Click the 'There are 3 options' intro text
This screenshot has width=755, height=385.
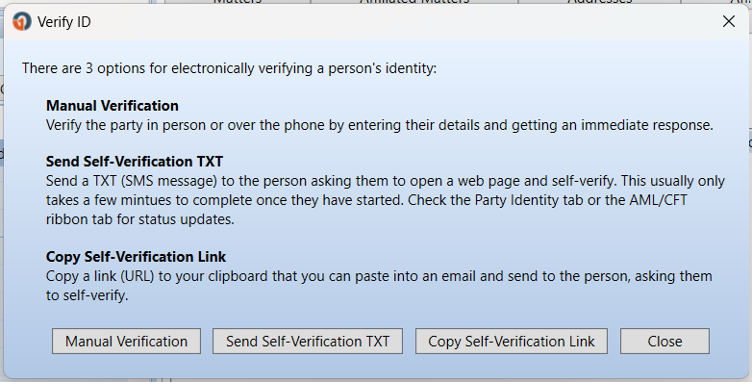pyautogui.click(x=229, y=68)
